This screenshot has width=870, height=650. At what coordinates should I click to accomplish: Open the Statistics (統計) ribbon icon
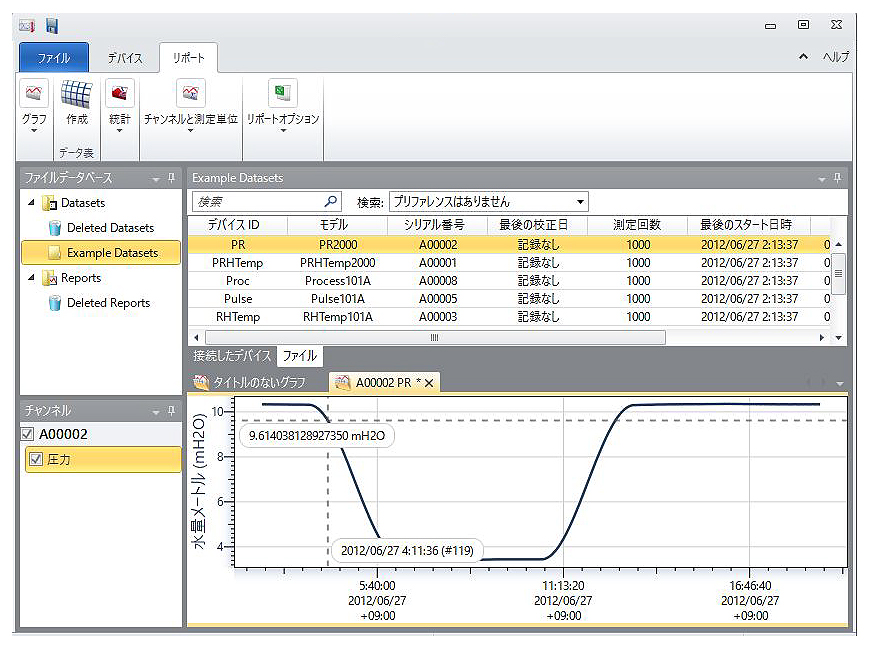pyautogui.click(x=120, y=94)
